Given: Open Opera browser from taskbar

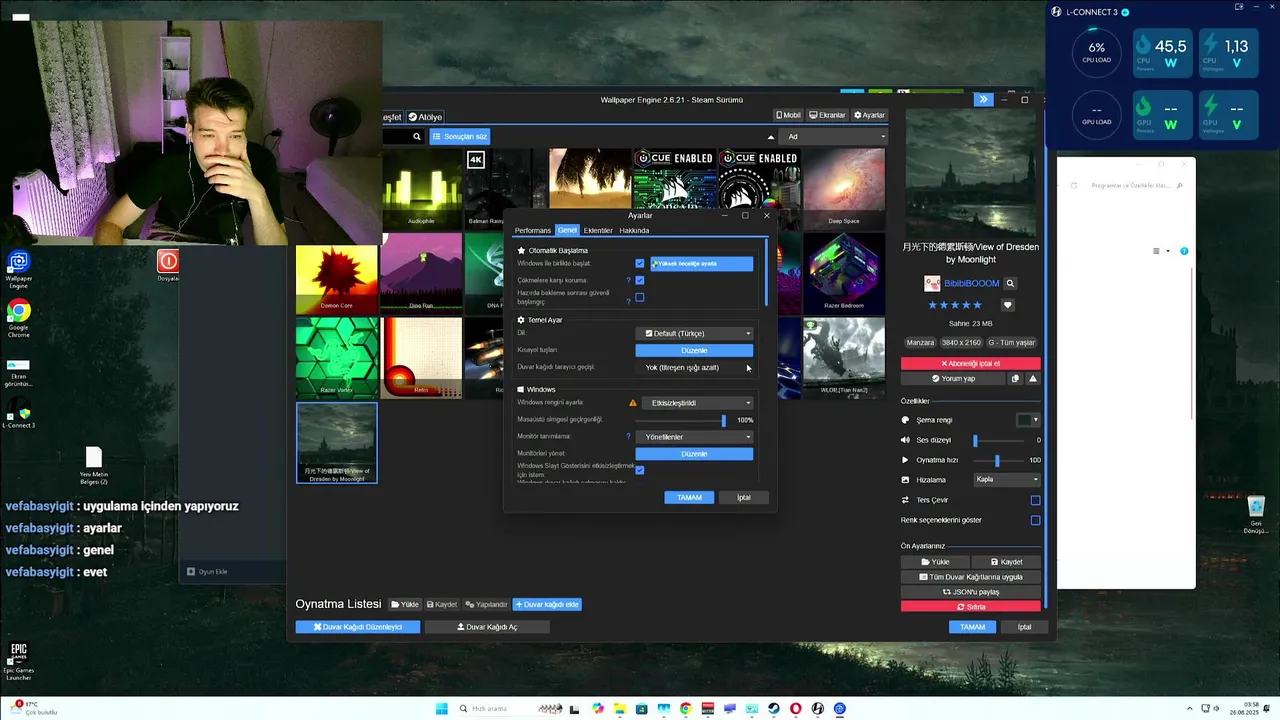Looking at the screenshot, I should point(795,709).
